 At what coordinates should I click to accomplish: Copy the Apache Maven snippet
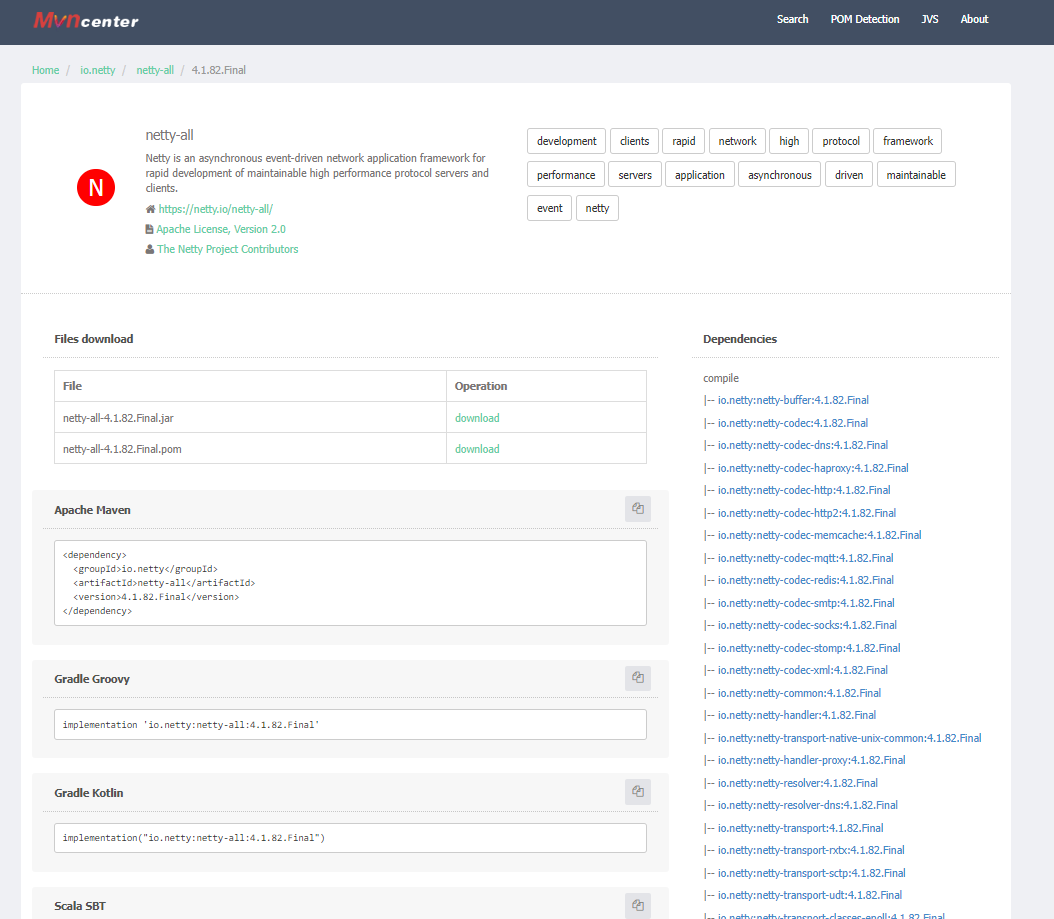(637, 509)
